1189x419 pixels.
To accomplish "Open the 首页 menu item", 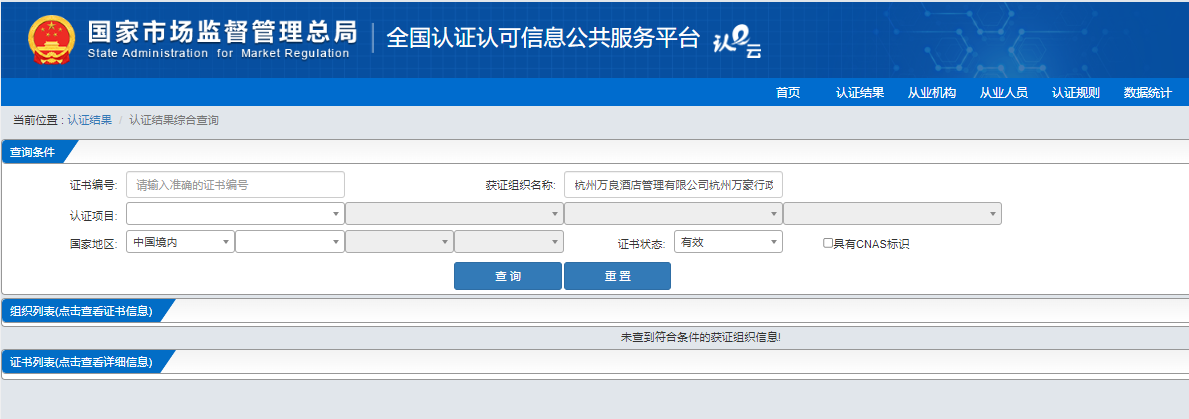I will (x=788, y=92).
